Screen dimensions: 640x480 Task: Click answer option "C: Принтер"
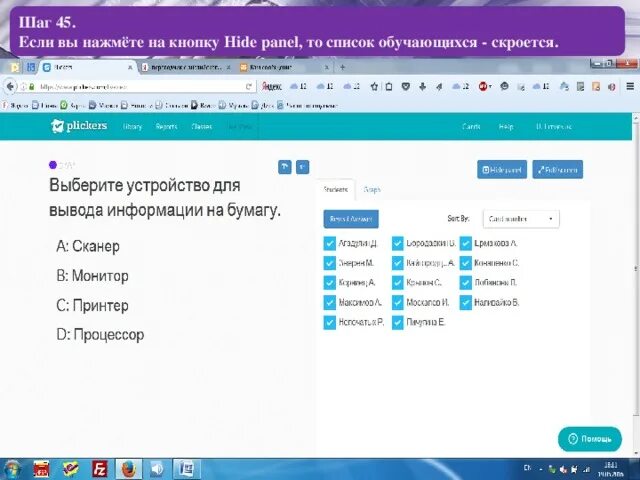[x=92, y=305]
